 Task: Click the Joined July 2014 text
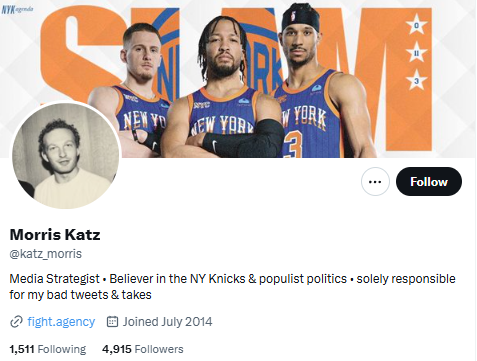(x=167, y=322)
